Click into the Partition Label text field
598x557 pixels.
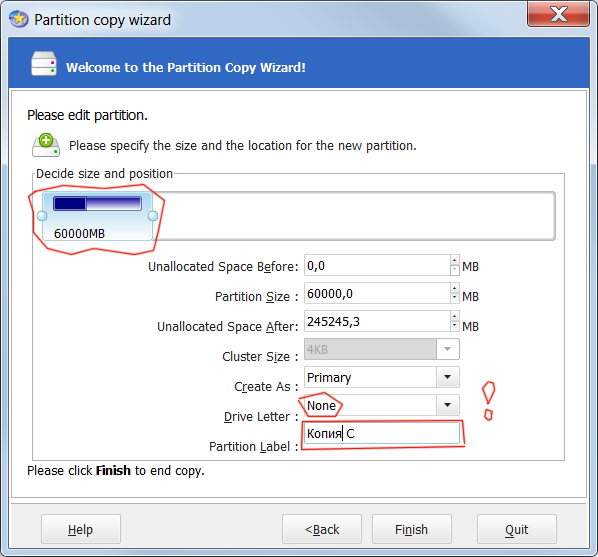[382, 433]
